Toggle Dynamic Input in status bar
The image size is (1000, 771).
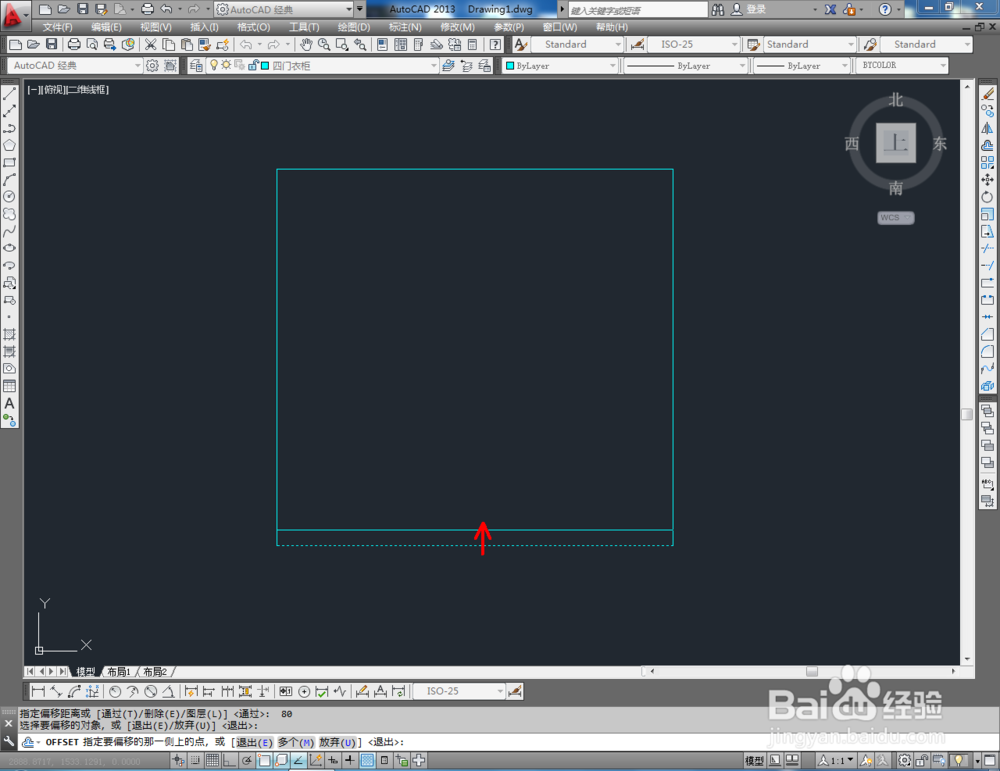[332, 760]
